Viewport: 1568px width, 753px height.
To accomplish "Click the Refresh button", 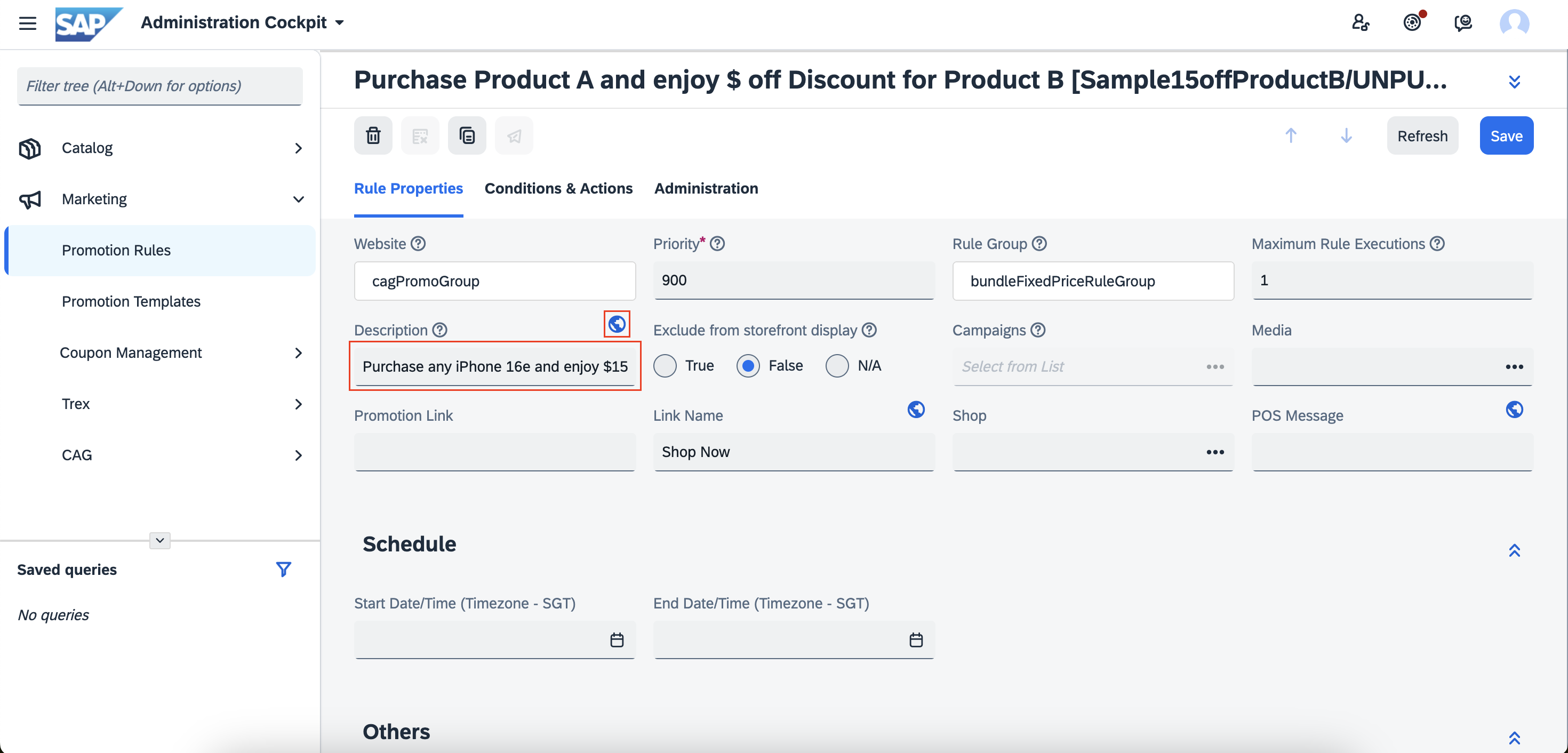I will [1422, 135].
